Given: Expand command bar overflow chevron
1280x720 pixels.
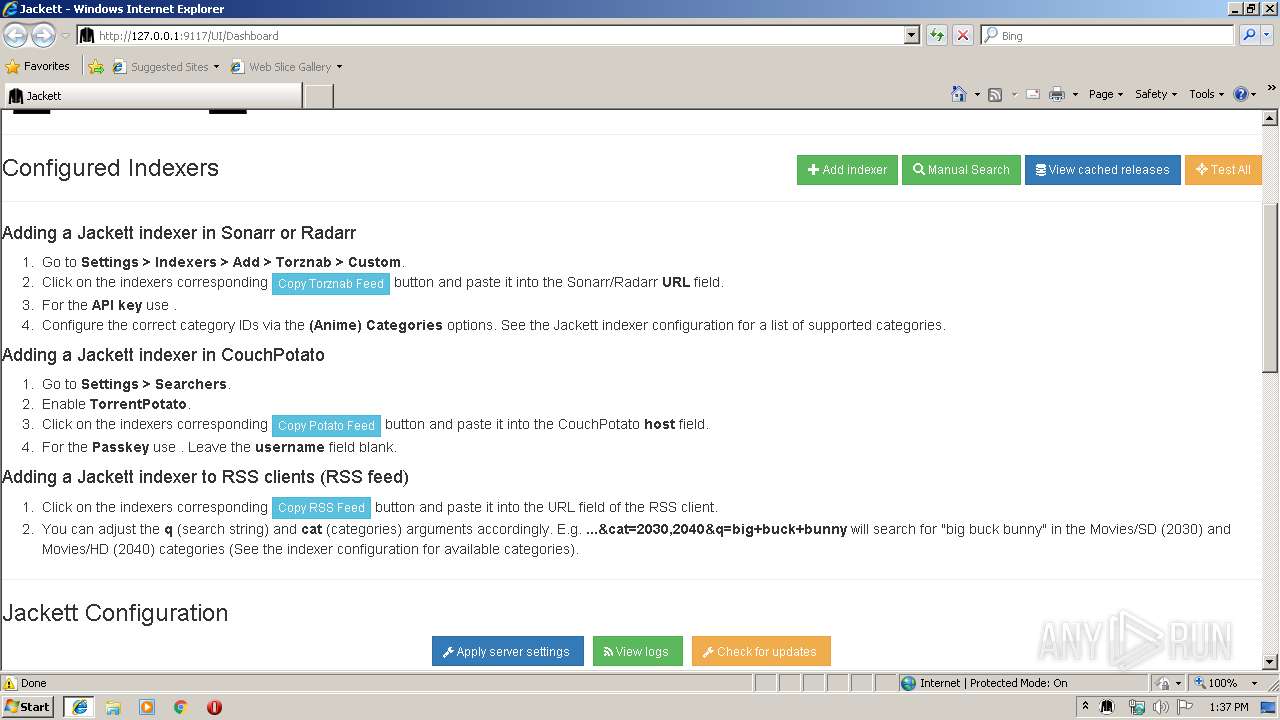Looking at the screenshot, I should click(x=1271, y=88).
